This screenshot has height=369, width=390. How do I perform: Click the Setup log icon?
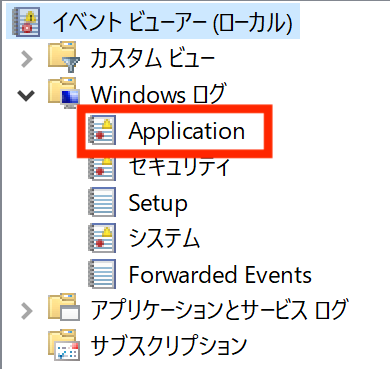(102, 202)
